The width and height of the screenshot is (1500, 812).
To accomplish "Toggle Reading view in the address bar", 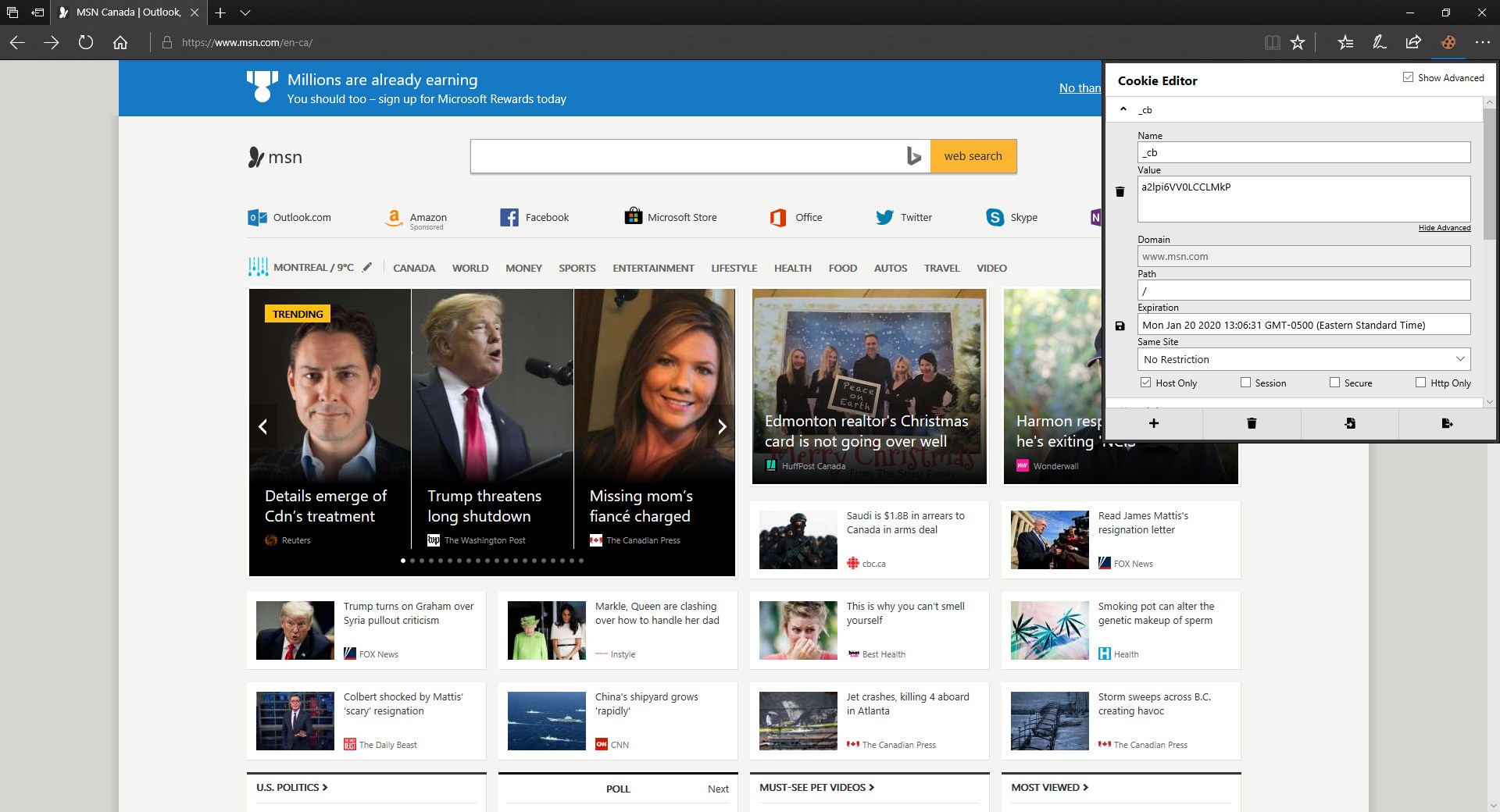I will [x=1273, y=42].
